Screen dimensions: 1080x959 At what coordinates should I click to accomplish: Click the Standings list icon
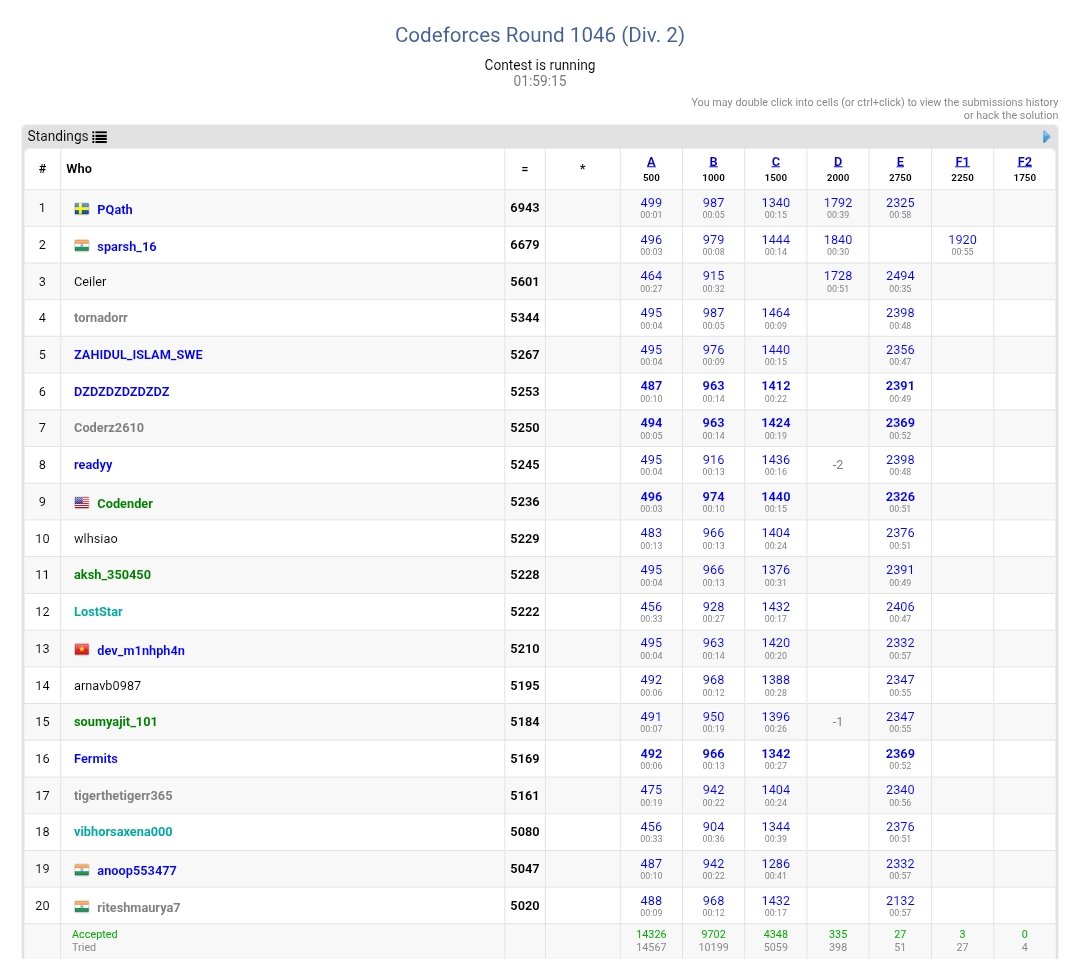click(99, 136)
